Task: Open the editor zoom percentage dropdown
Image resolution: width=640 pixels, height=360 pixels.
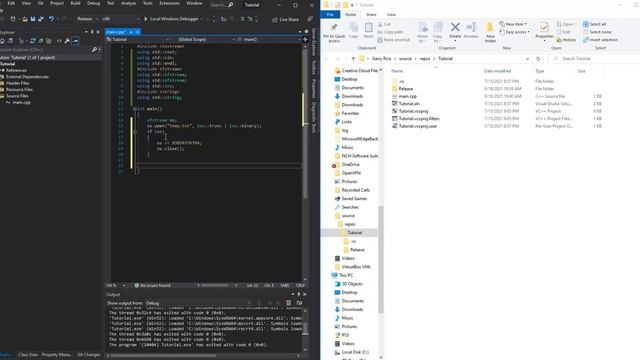Action: pos(116,285)
